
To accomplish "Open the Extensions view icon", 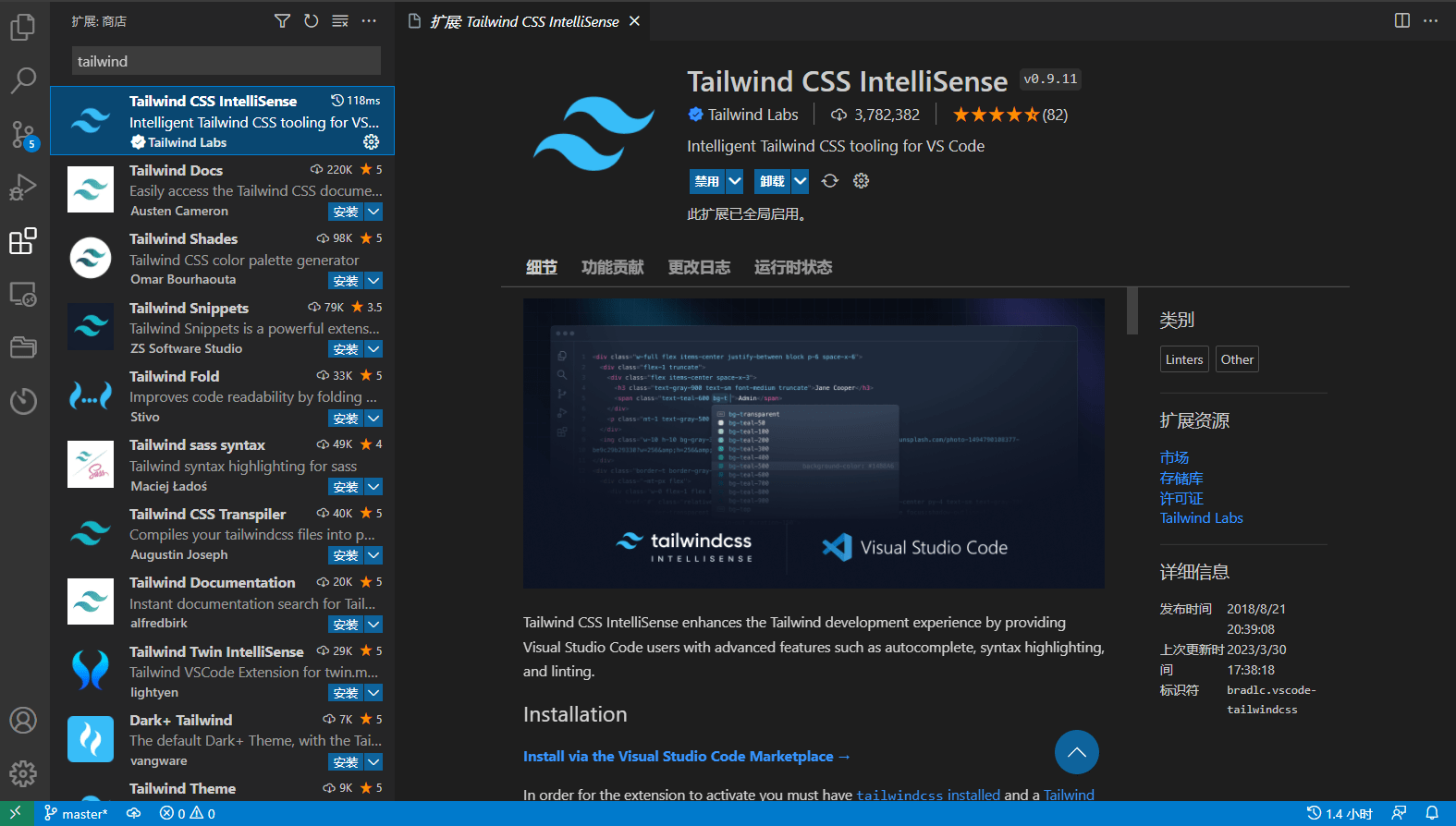I will tap(23, 241).
